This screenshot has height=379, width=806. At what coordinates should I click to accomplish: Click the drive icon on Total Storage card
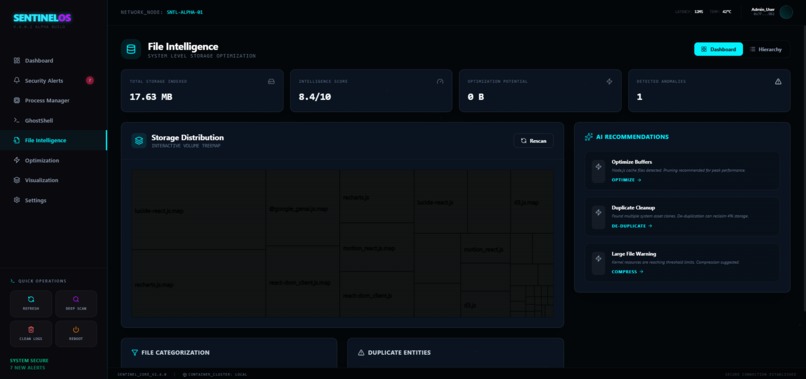click(x=271, y=81)
